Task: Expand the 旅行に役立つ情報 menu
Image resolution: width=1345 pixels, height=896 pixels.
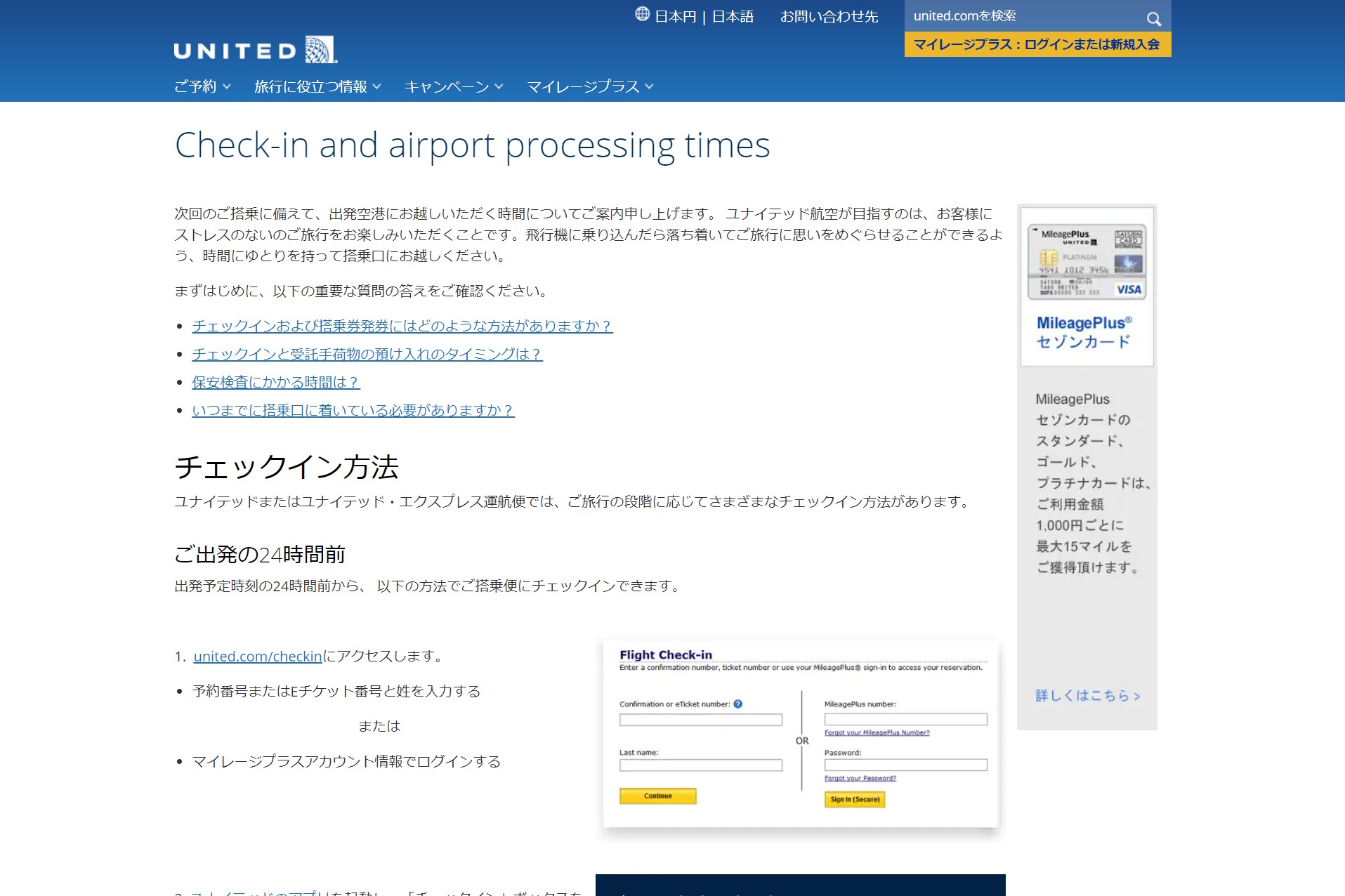Action: (317, 86)
